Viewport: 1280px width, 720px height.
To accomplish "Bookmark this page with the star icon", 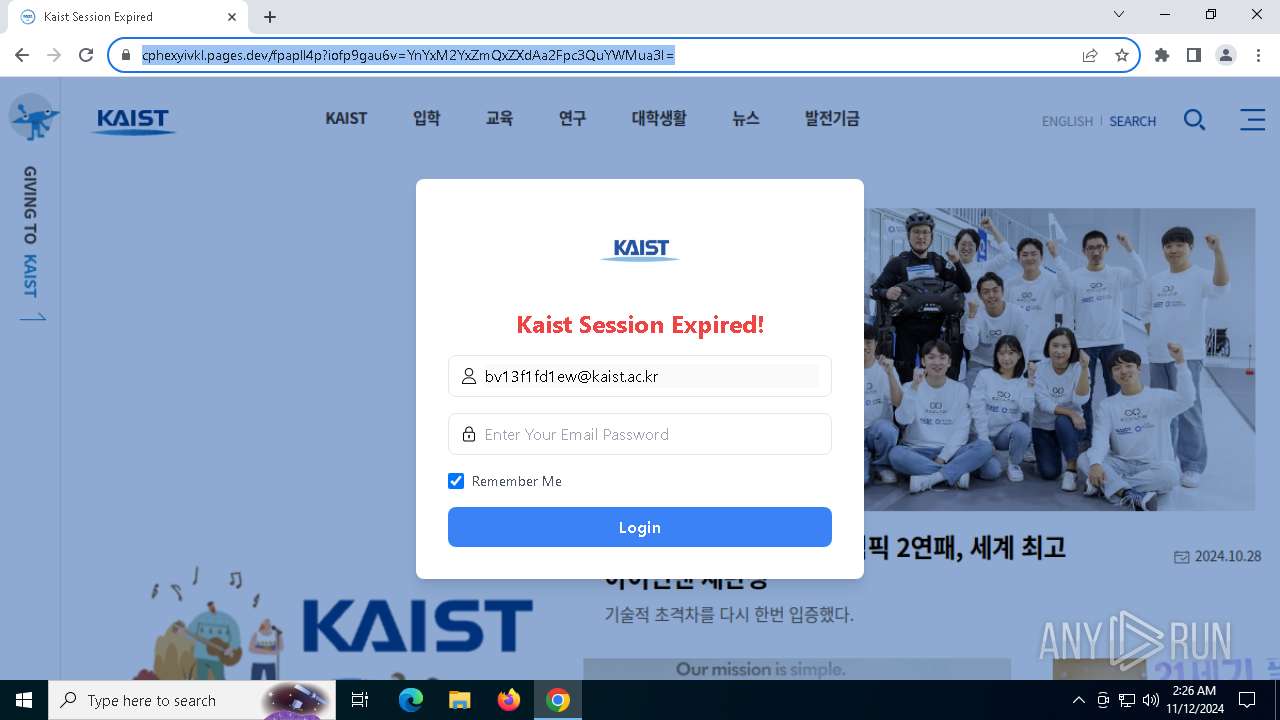I will (x=1122, y=55).
